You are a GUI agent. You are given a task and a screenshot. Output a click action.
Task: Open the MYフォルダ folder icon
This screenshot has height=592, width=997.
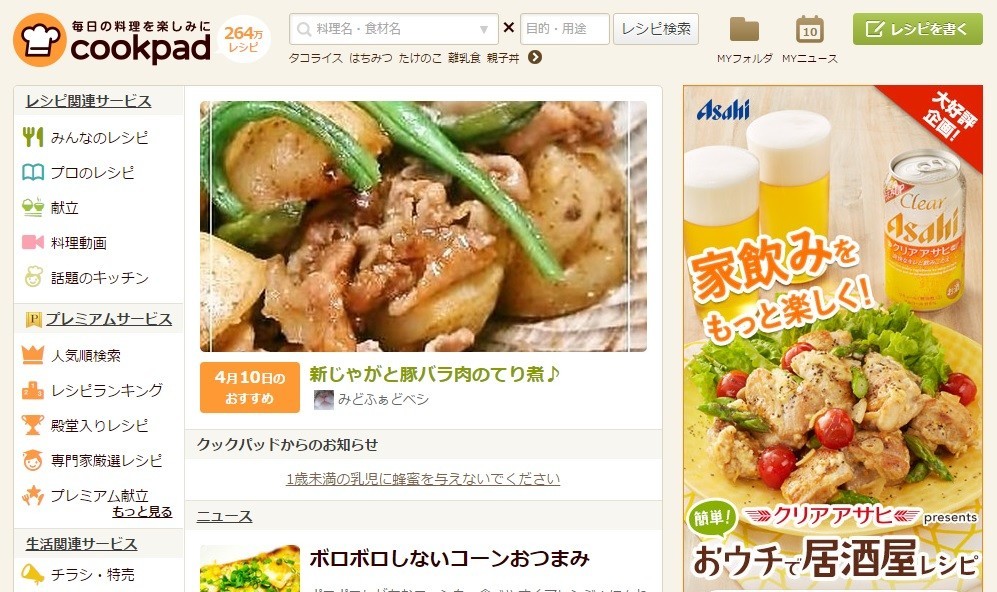click(744, 29)
